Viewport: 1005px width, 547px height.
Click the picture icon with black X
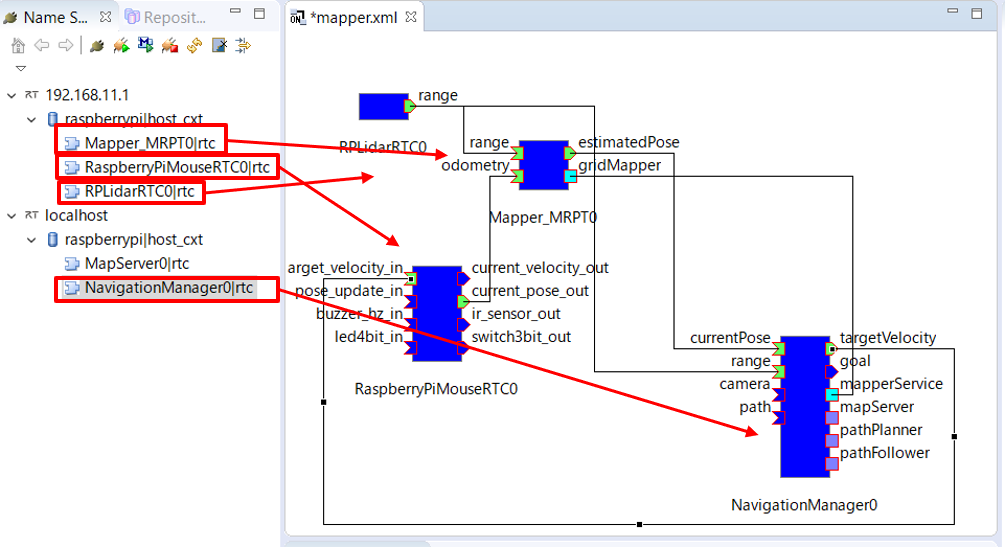[219, 45]
